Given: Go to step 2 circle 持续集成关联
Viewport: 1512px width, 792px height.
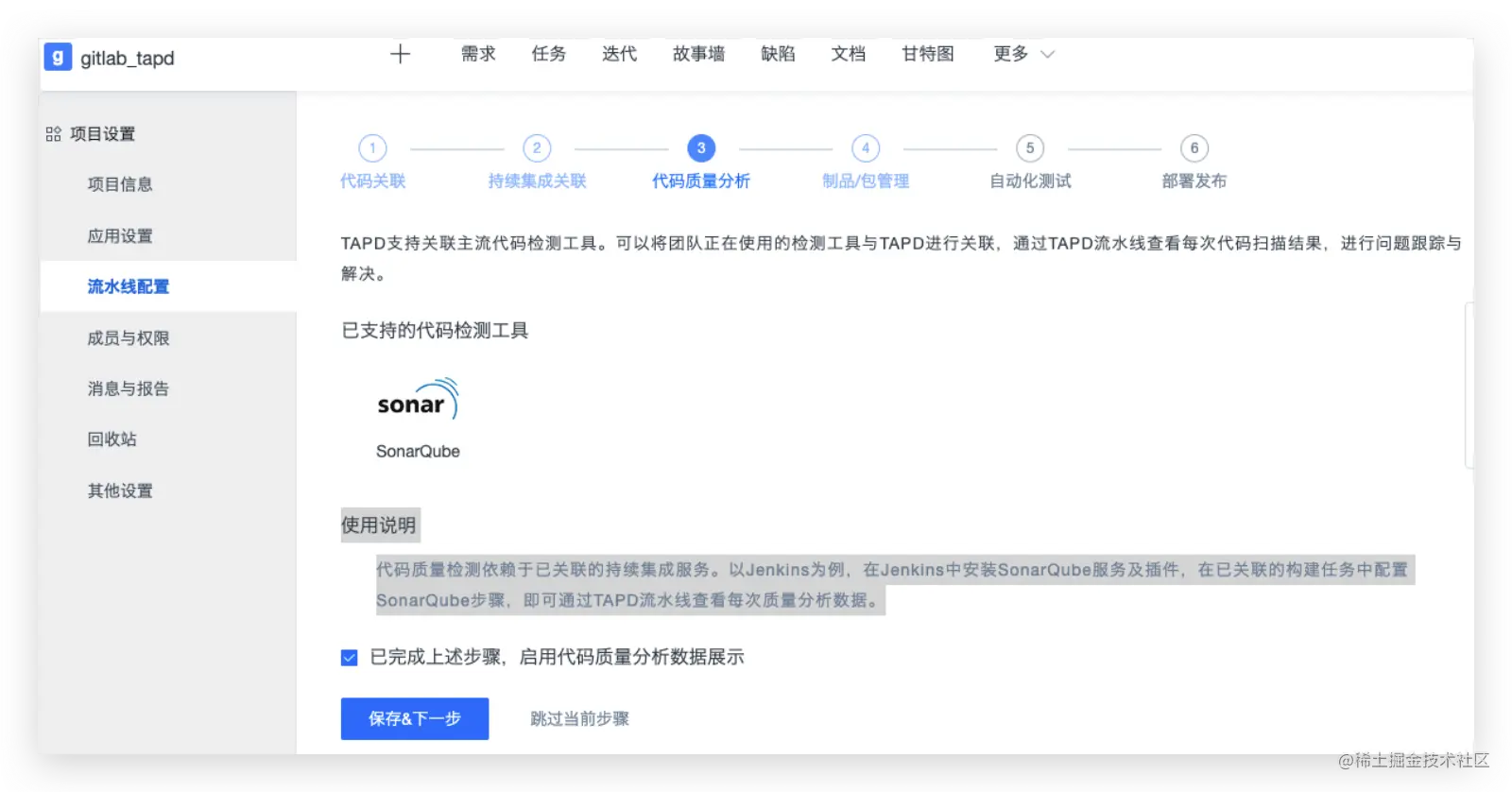Looking at the screenshot, I should coord(537,148).
